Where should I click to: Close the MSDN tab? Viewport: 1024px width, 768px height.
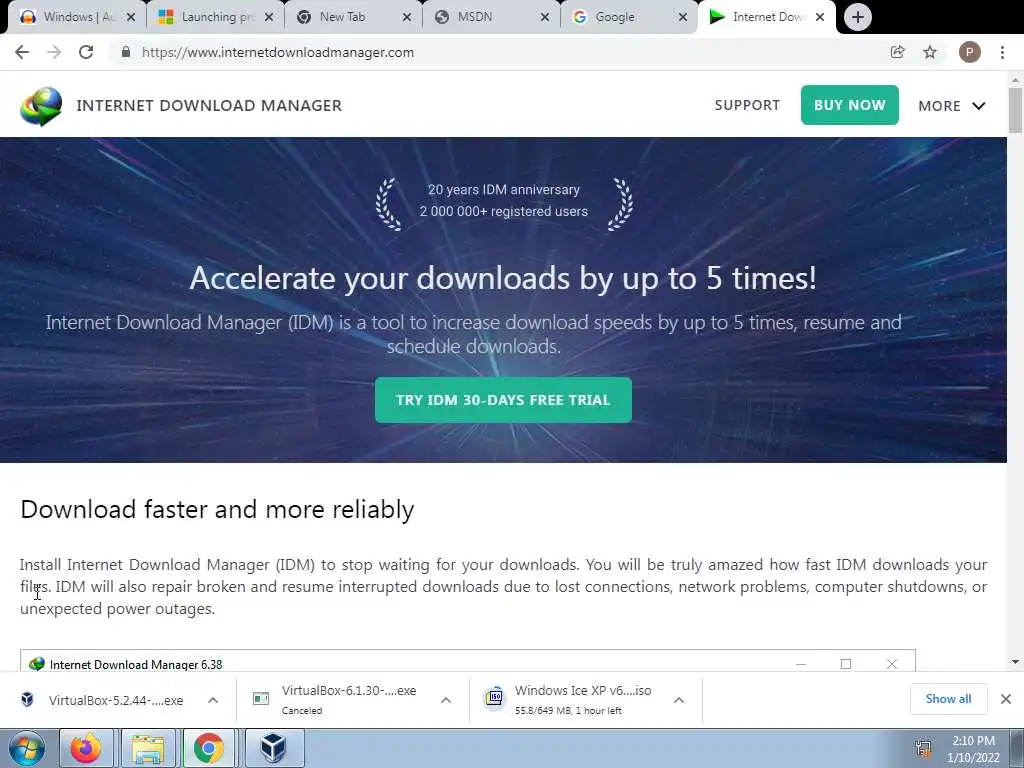click(x=545, y=17)
